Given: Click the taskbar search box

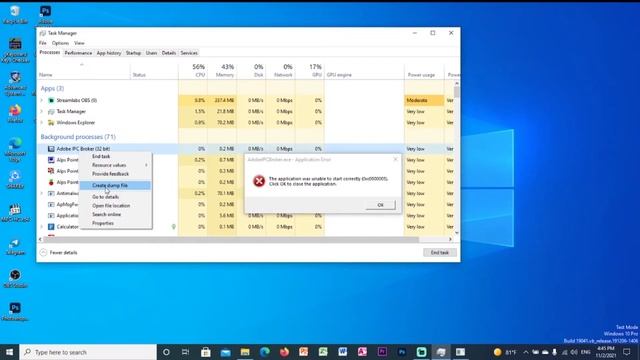Looking at the screenshot, I should pos(88,352).
